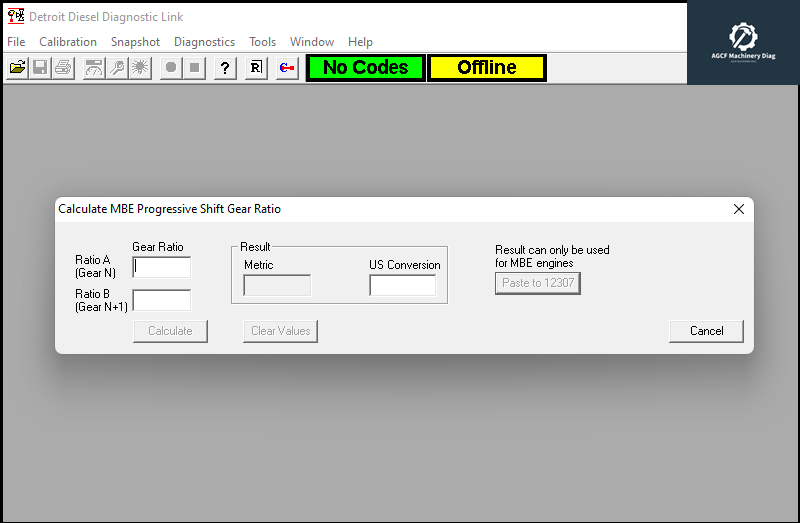Open the Tools menu
This screenshot has width=800, height=523.
pos(262,42)
